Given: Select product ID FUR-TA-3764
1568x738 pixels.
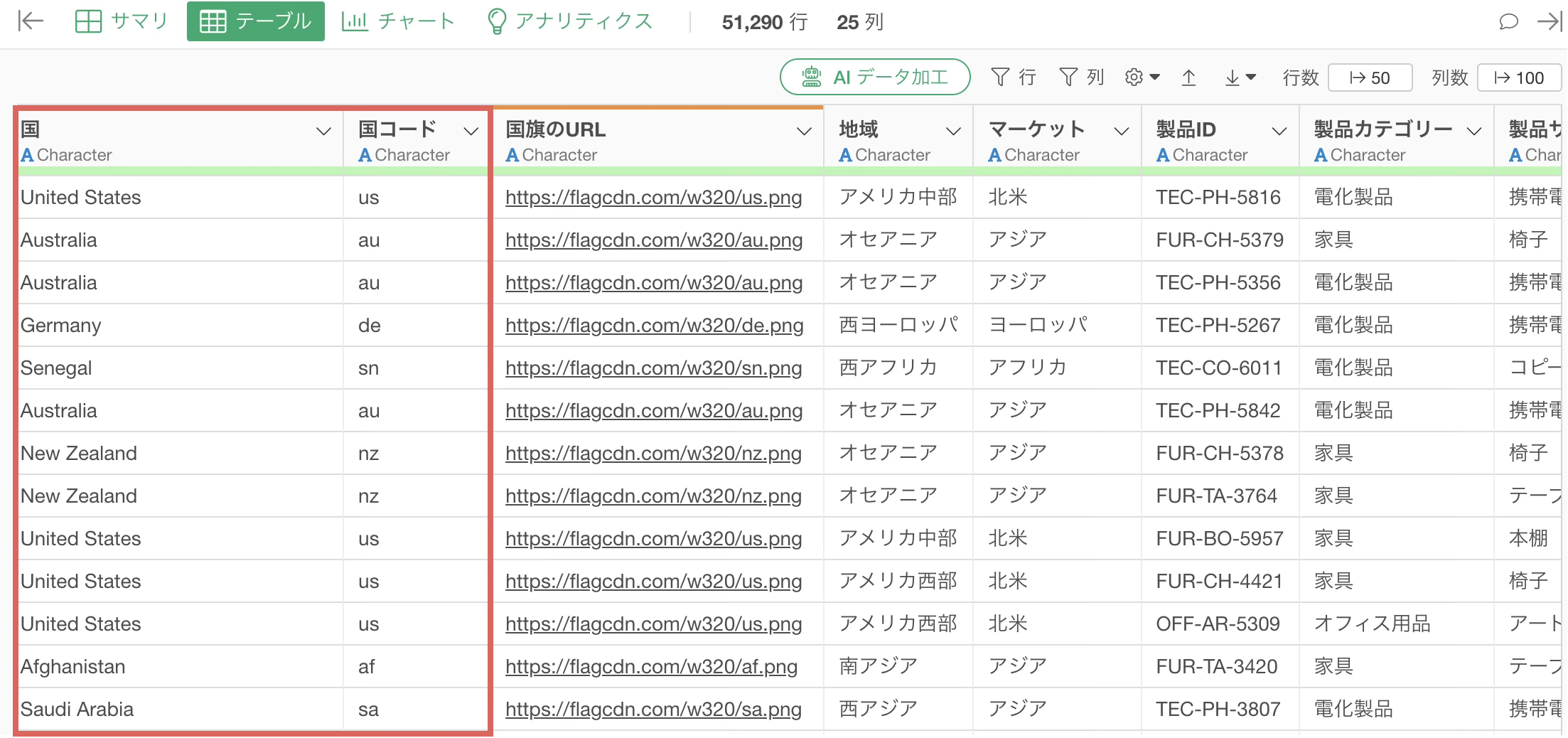Looking at the screenshot, I should (1220, 496).
